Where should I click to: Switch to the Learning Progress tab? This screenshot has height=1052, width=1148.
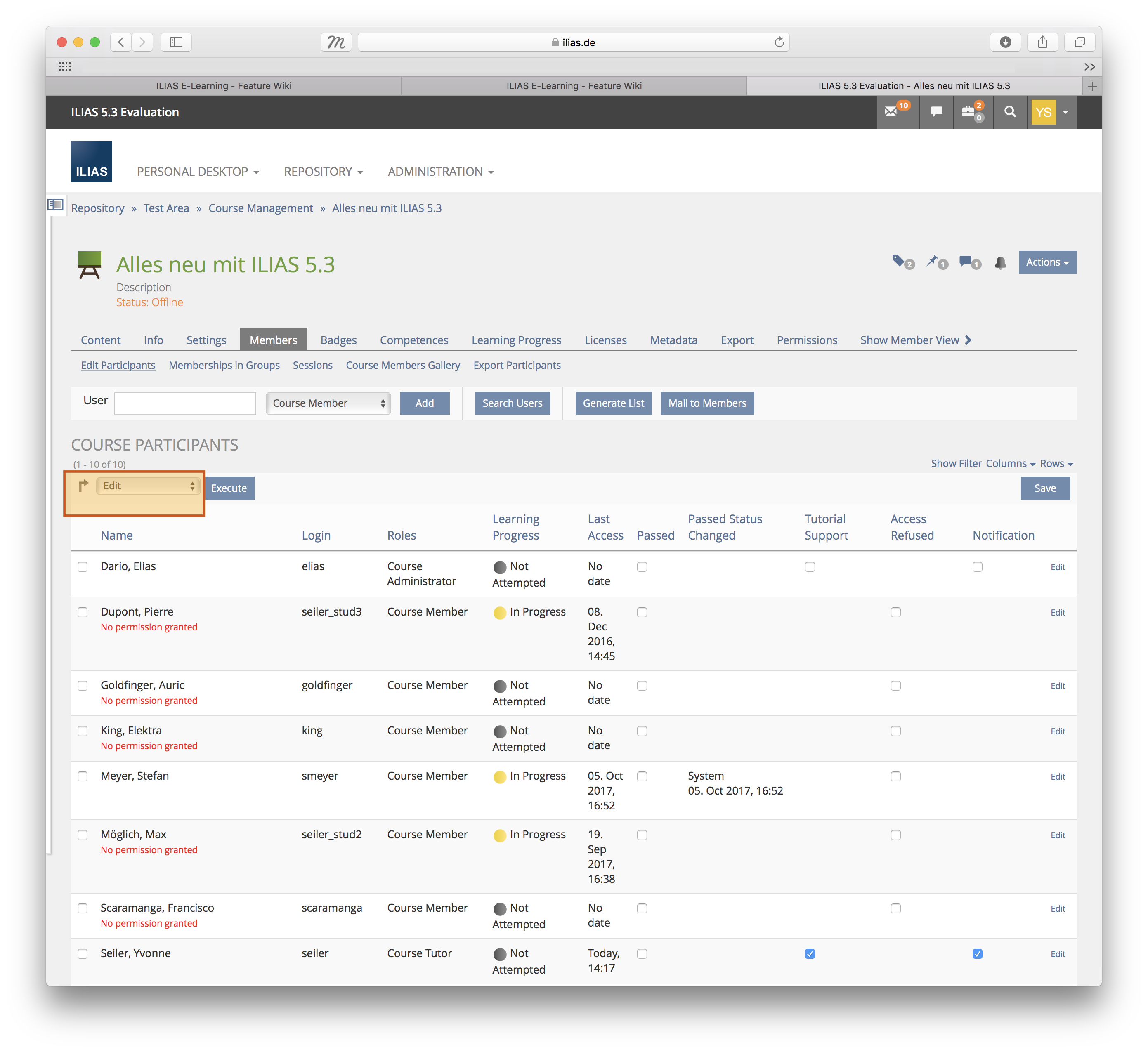(x=516, y=340)
